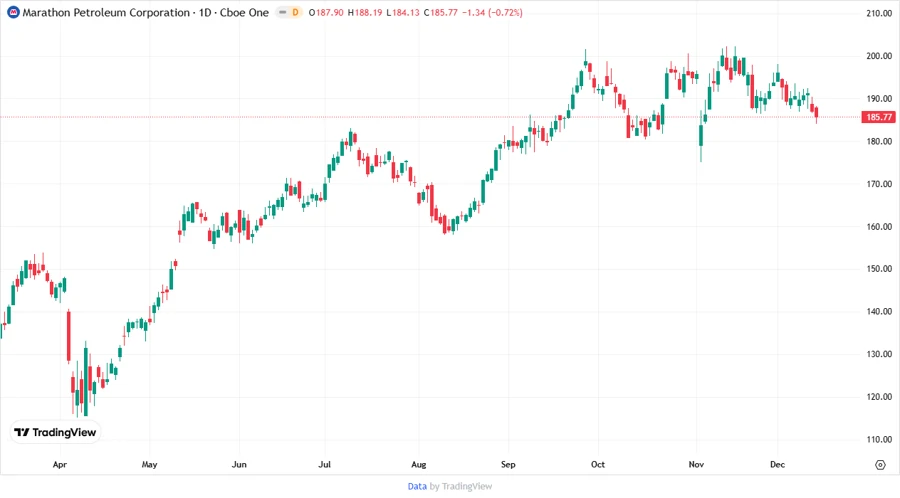Click the Cboe One exchange label
This screenshot has width=900, height=498.
coord(244,12)
